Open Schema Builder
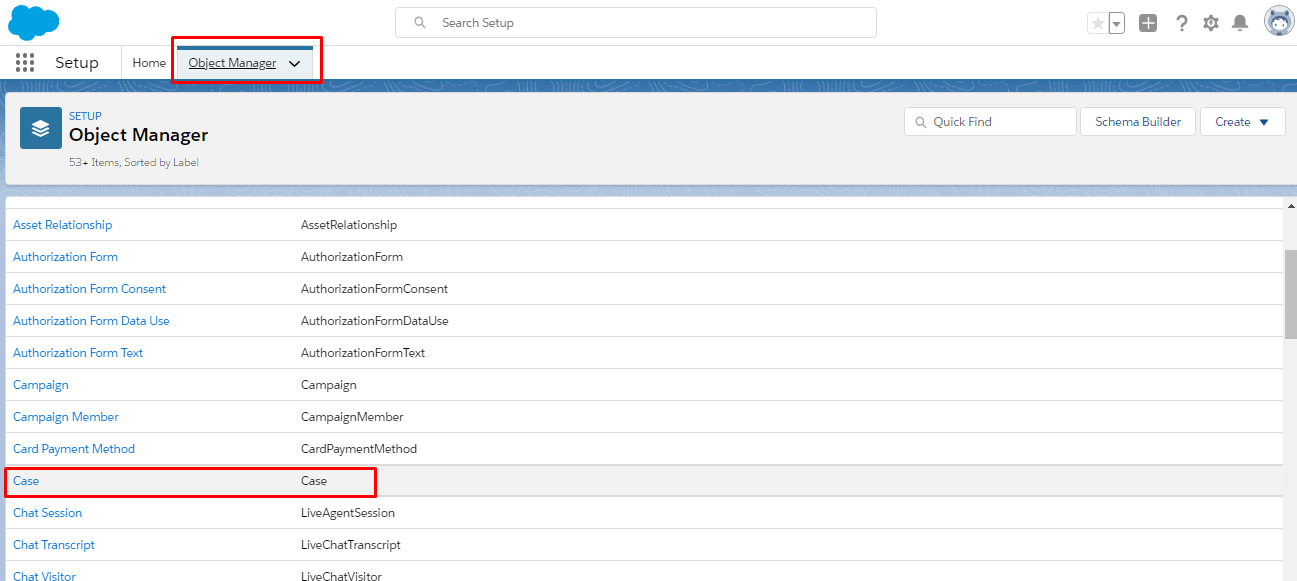The image size is (1297, 581). [x=1138, y=122]
